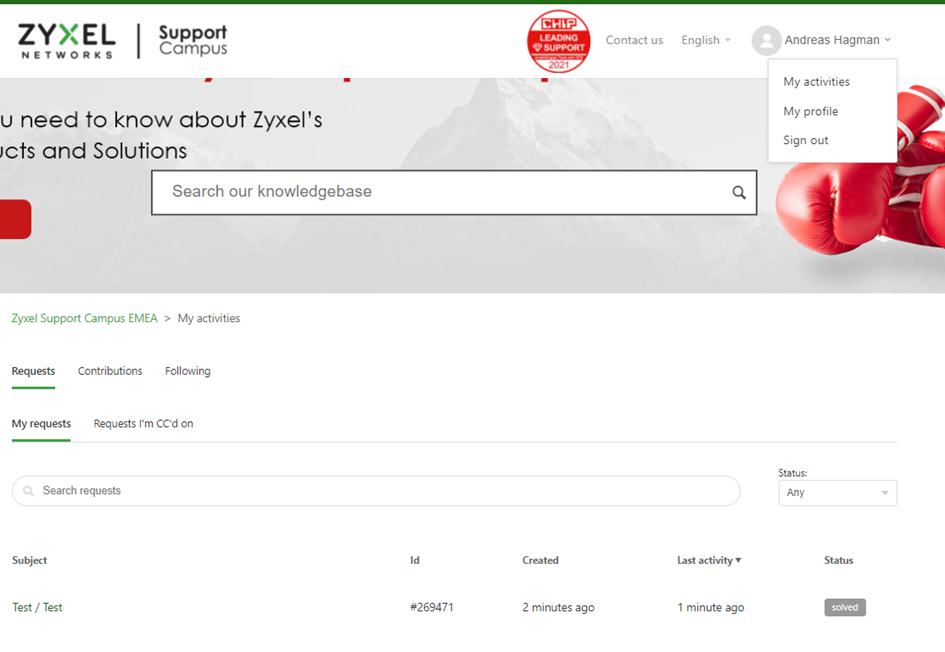Click the CHIP Leading Support 2021 badge
The image size is (945, 652).
pyautogui.click(x=559, y=41)
